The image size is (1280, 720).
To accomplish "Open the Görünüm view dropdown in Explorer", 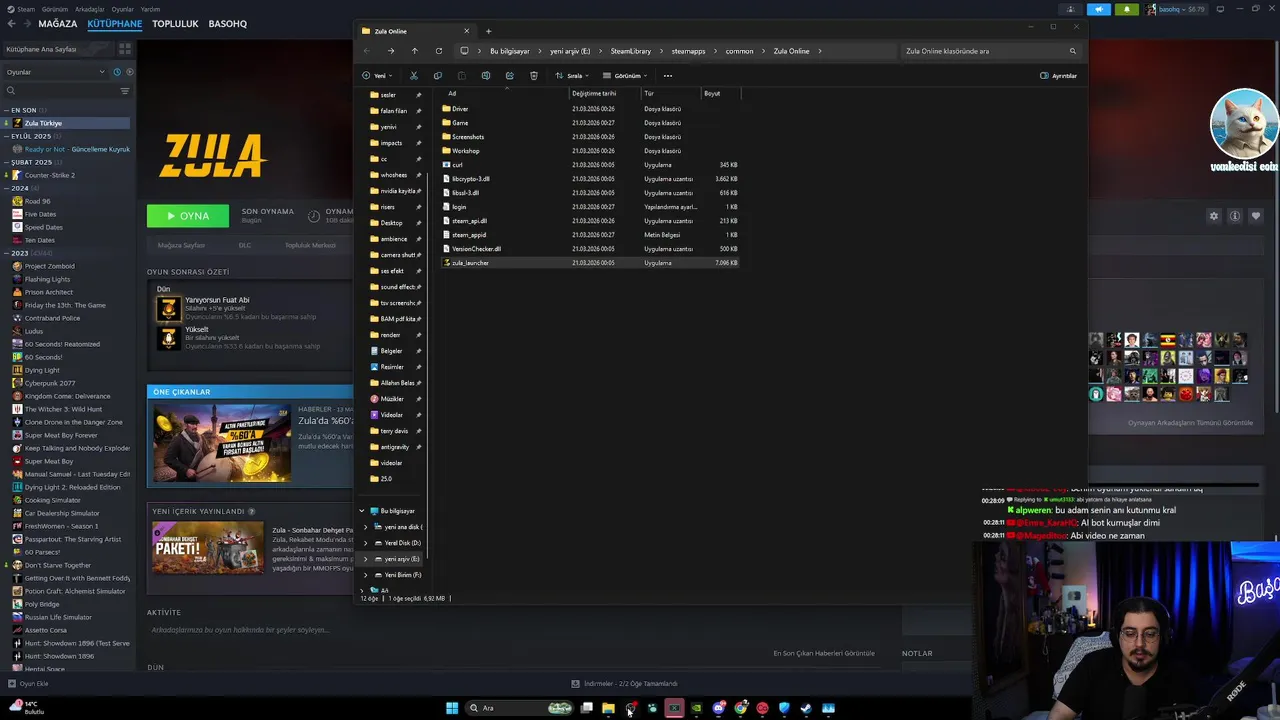I will click(626, 75).
